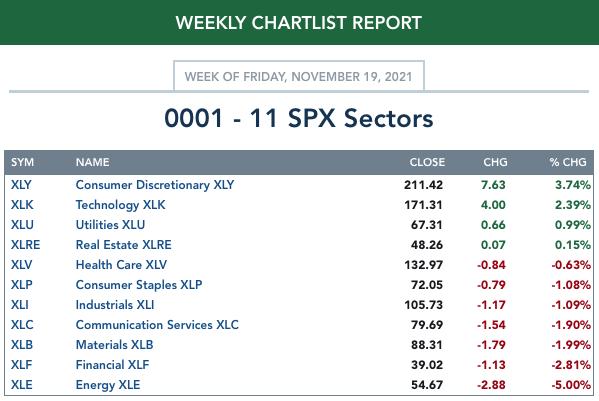Open Real Estate XLRE link
This screenshot has width=599, height=401.
(123, 245)
